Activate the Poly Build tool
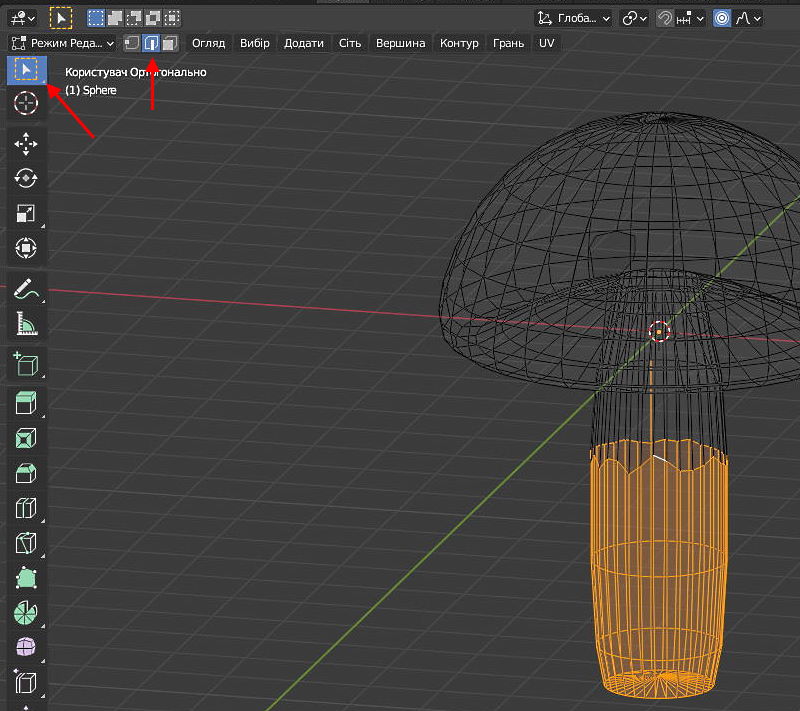The width and height of the screenshot is (800, 711). click(27, 577)
